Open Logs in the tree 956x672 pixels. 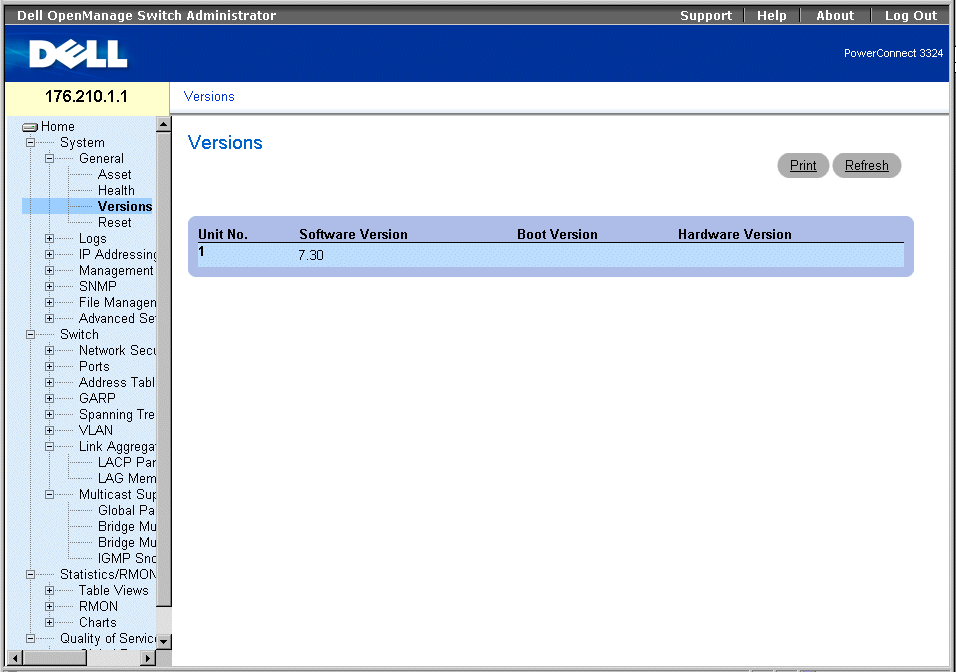(x=93, y=238)
